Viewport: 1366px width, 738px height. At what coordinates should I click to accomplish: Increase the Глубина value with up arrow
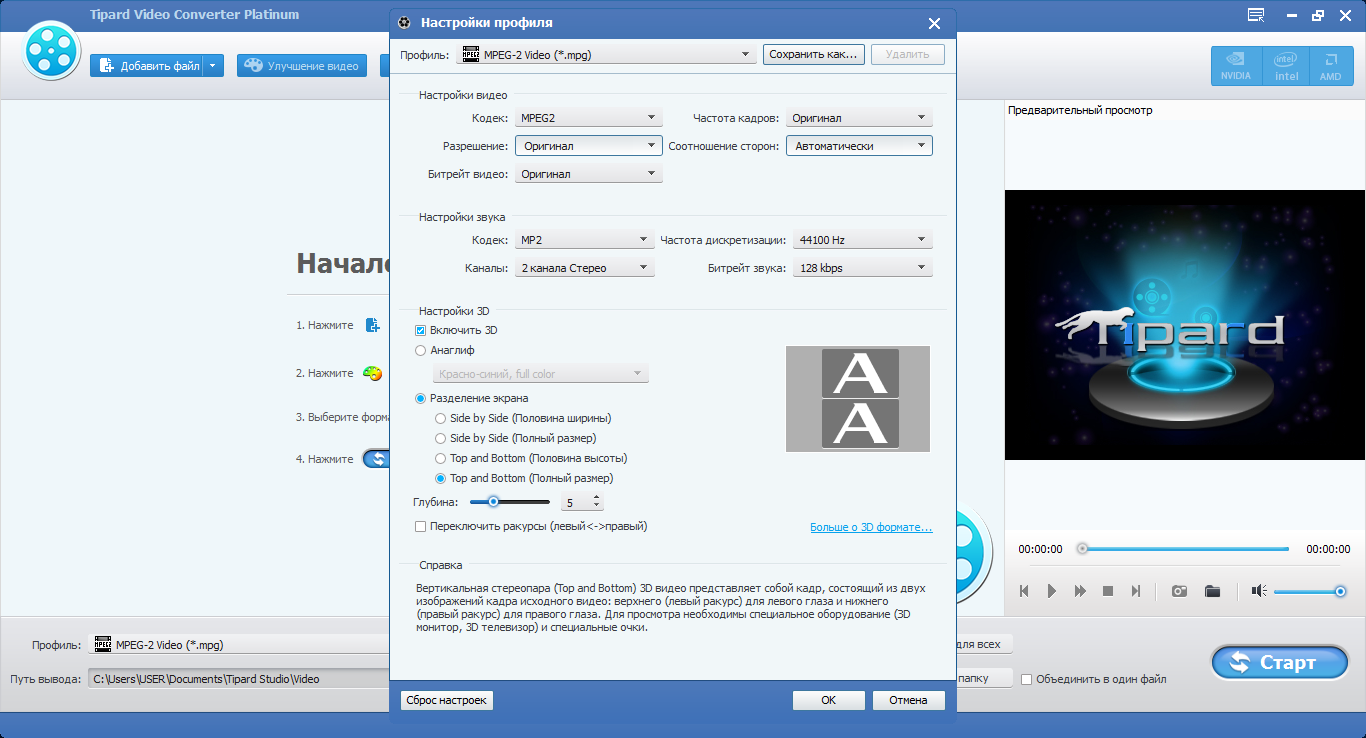597,497
